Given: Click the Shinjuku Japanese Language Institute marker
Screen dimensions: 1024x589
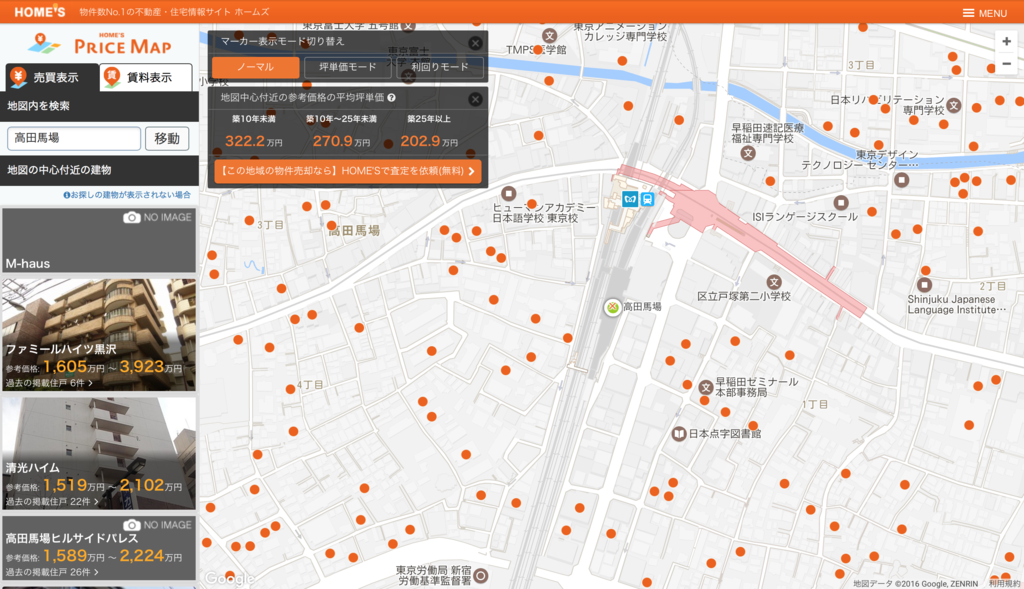Looking at the screenshot, I should point(924,285).
